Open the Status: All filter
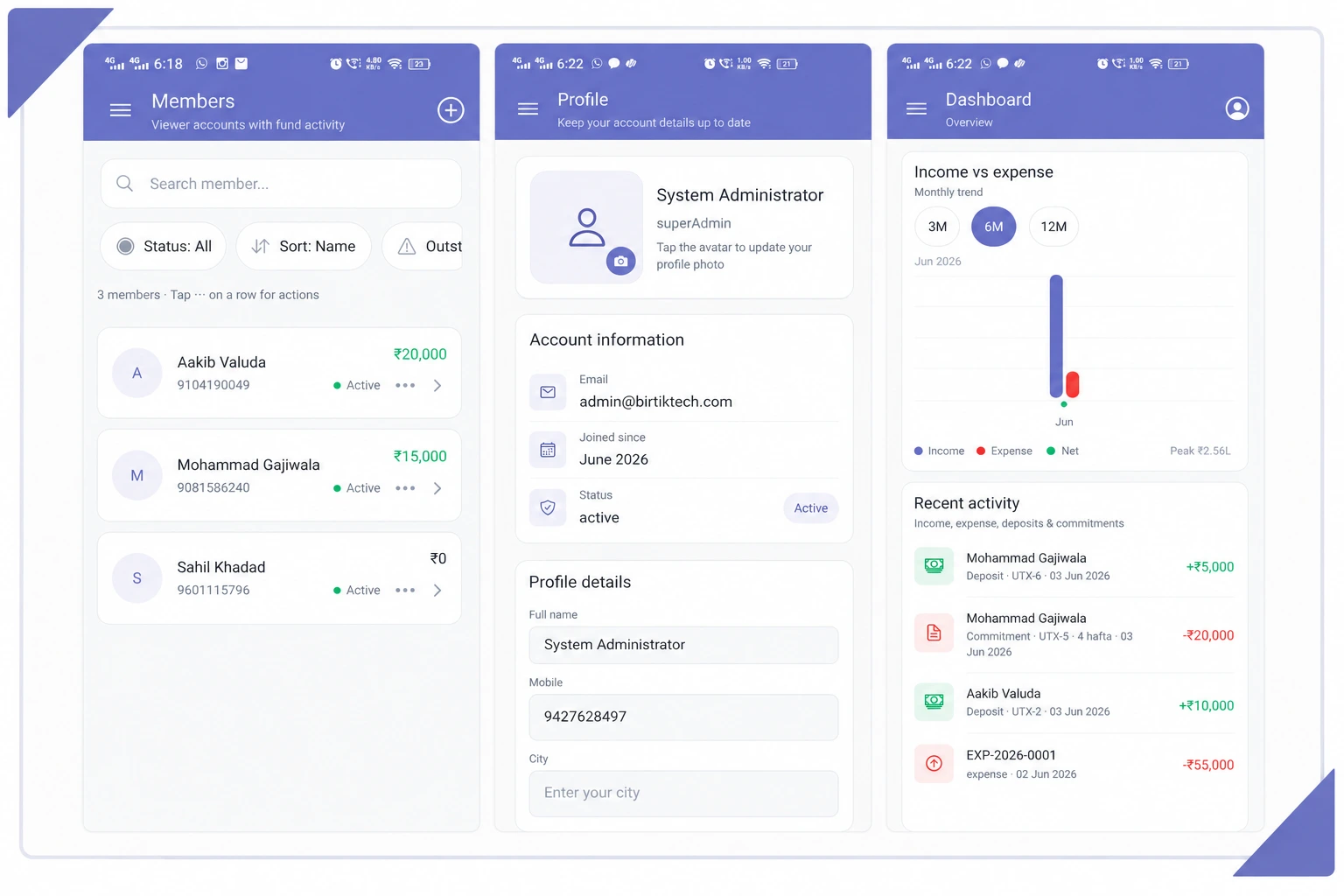The height and width of the screenshot is (896, 1344). (164, 247)
